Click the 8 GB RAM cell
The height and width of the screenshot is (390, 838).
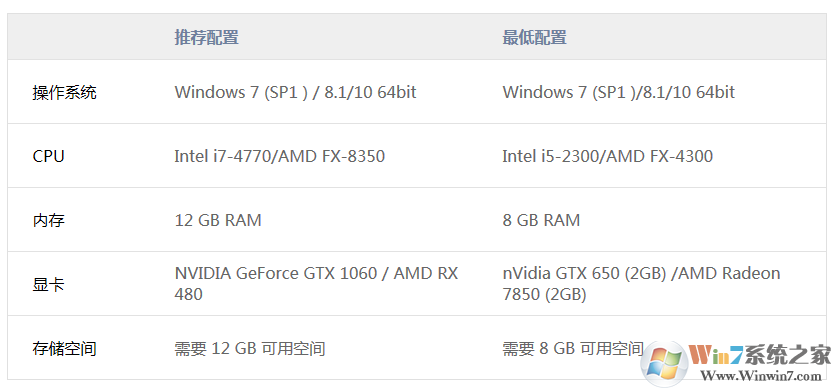coord(541,220)
